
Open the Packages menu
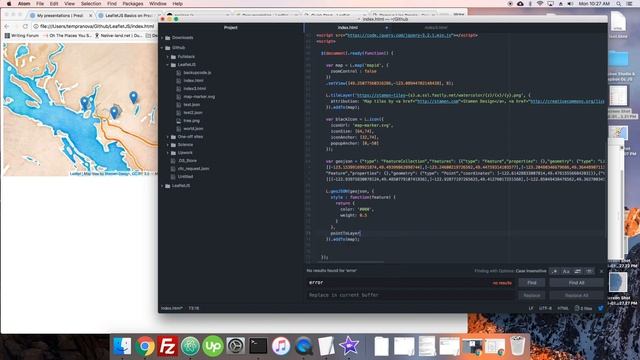[x=133, y=4]
